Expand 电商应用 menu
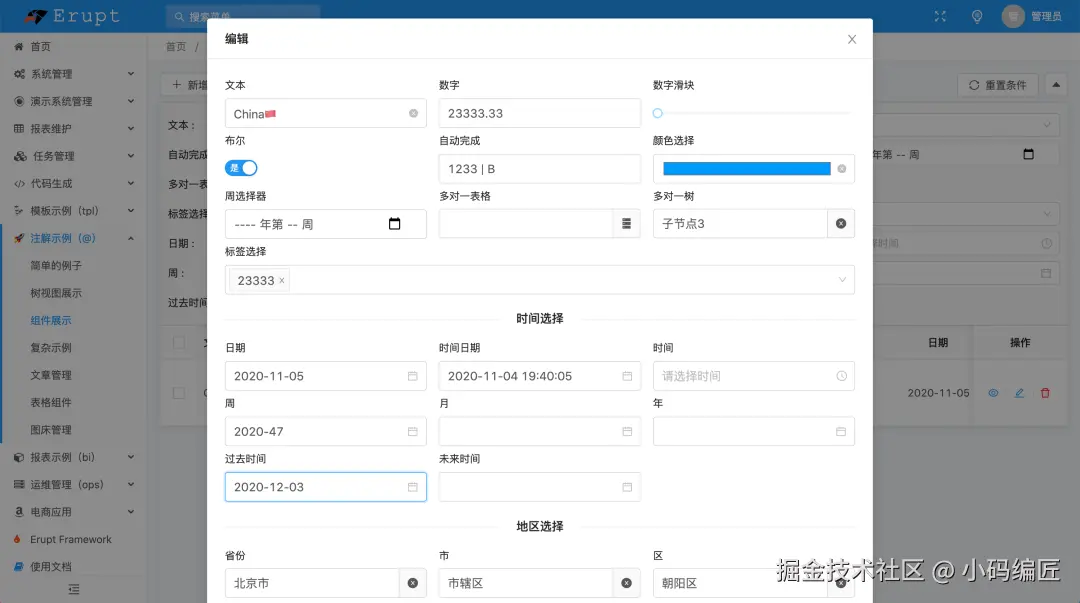The width and height of the screenshot is (1080, 603). click(74, 512)
